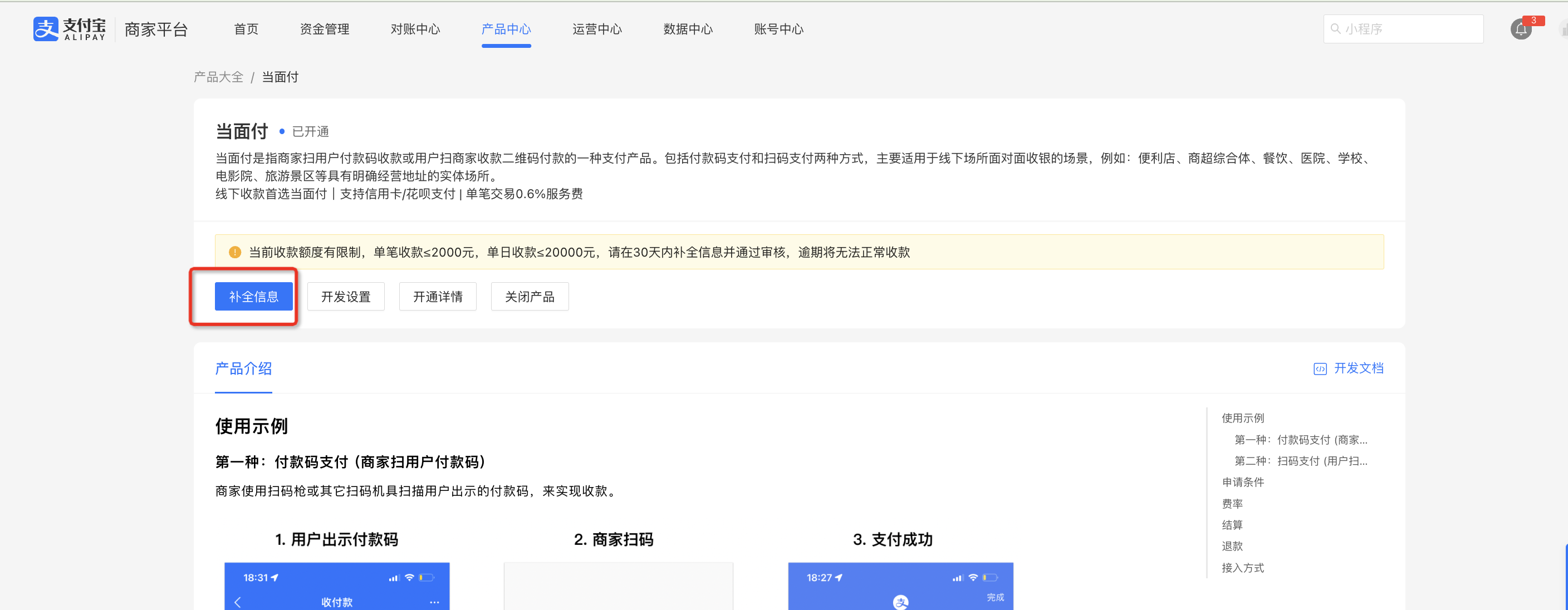The width and height of the screenshot is (1568, 610).
Task: Click 完成 in the payment success screenshot
Action: click(995, 597)
